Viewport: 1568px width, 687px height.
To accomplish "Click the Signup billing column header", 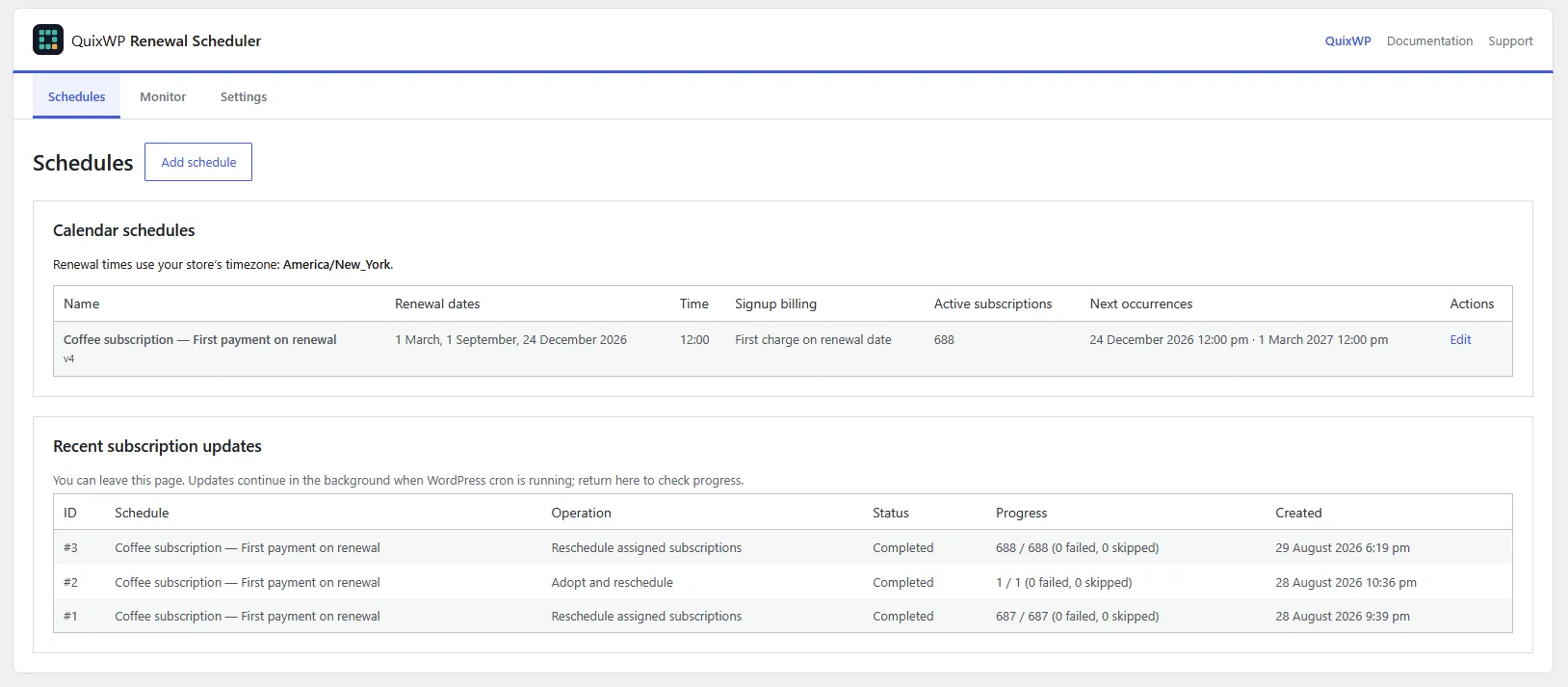I will (775, 304).
